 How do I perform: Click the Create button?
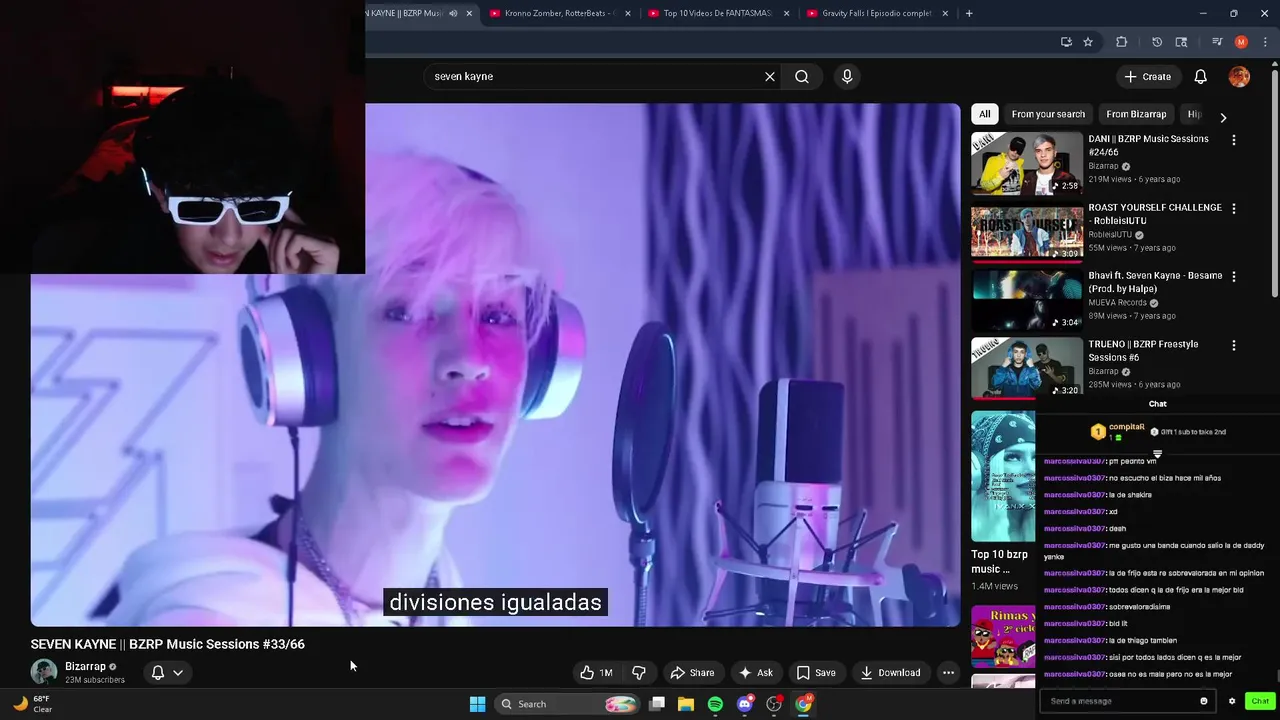pyautogui.click(x=1148, y=76)
